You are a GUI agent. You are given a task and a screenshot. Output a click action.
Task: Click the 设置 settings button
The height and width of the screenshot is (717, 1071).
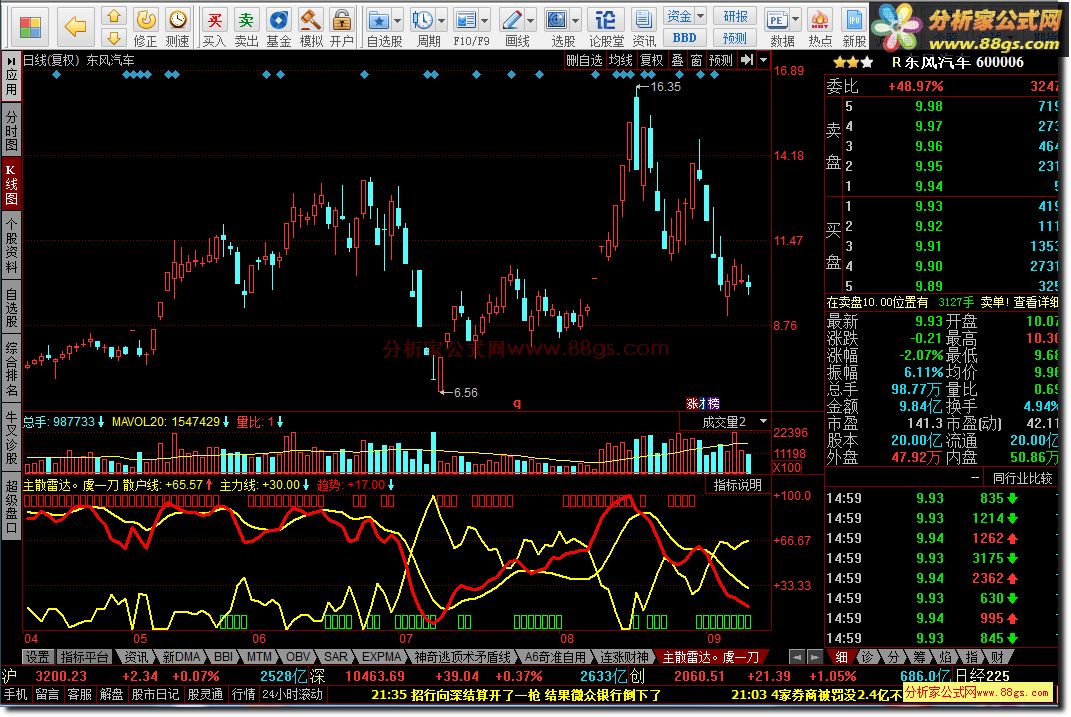(x=38, y=656)
